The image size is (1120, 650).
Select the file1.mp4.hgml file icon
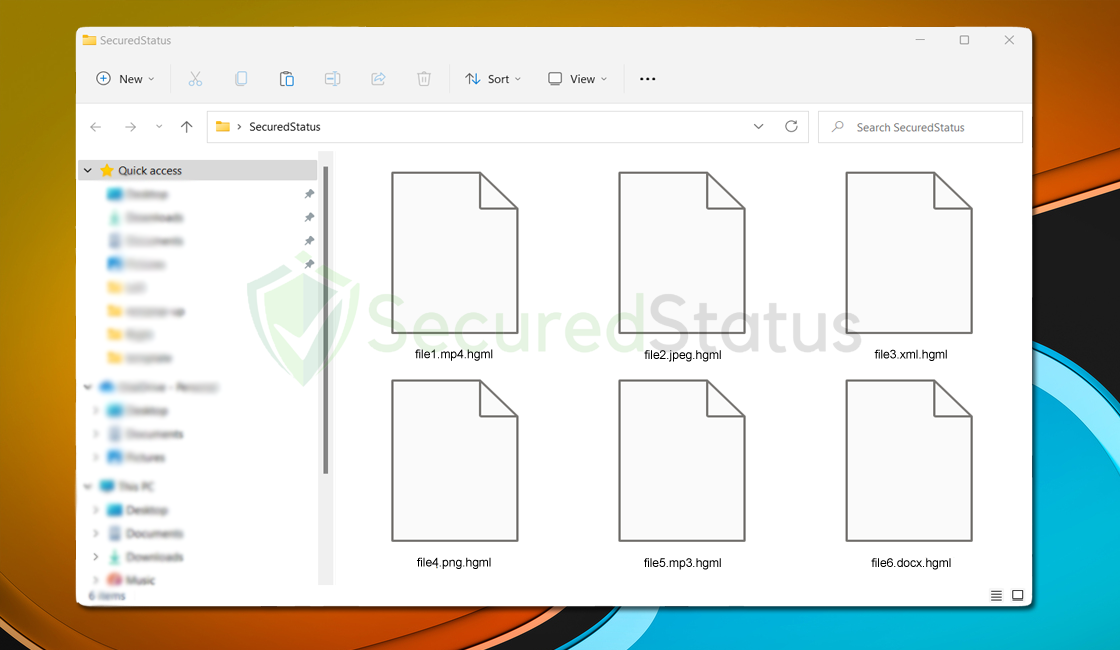click(454, 252)
